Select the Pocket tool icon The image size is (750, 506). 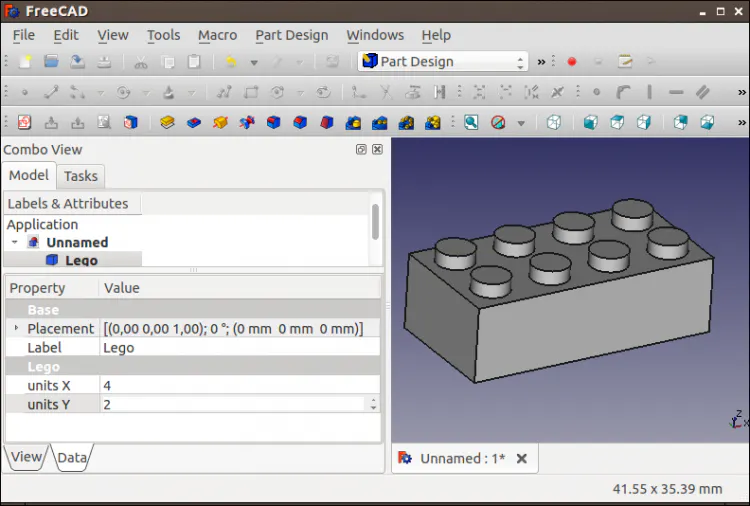coord(194,123)
